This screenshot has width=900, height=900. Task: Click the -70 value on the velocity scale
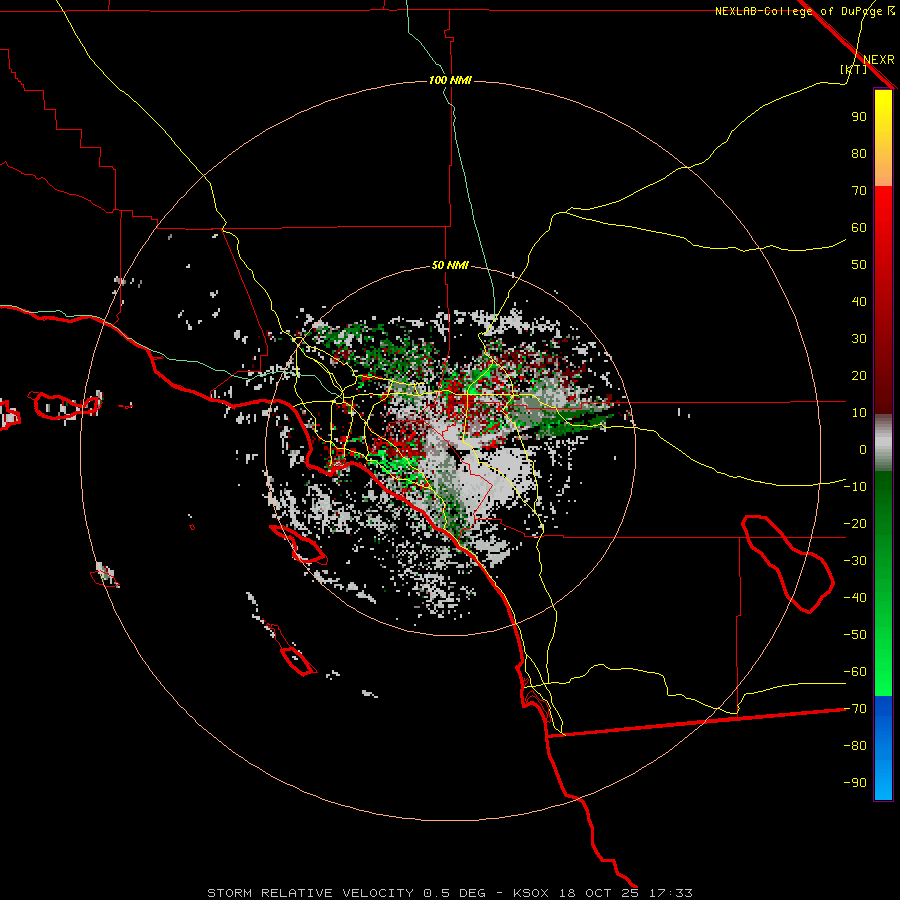[855, 709]
